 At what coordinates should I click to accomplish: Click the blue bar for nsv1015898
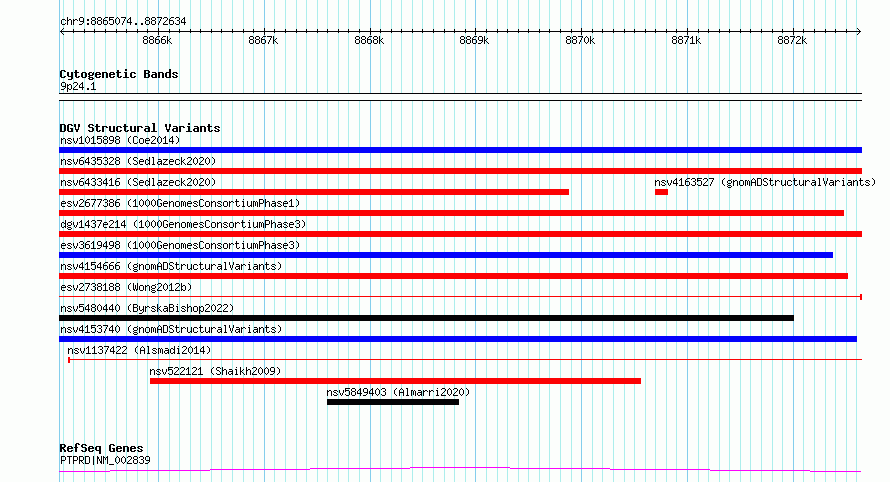coord(460,150)
